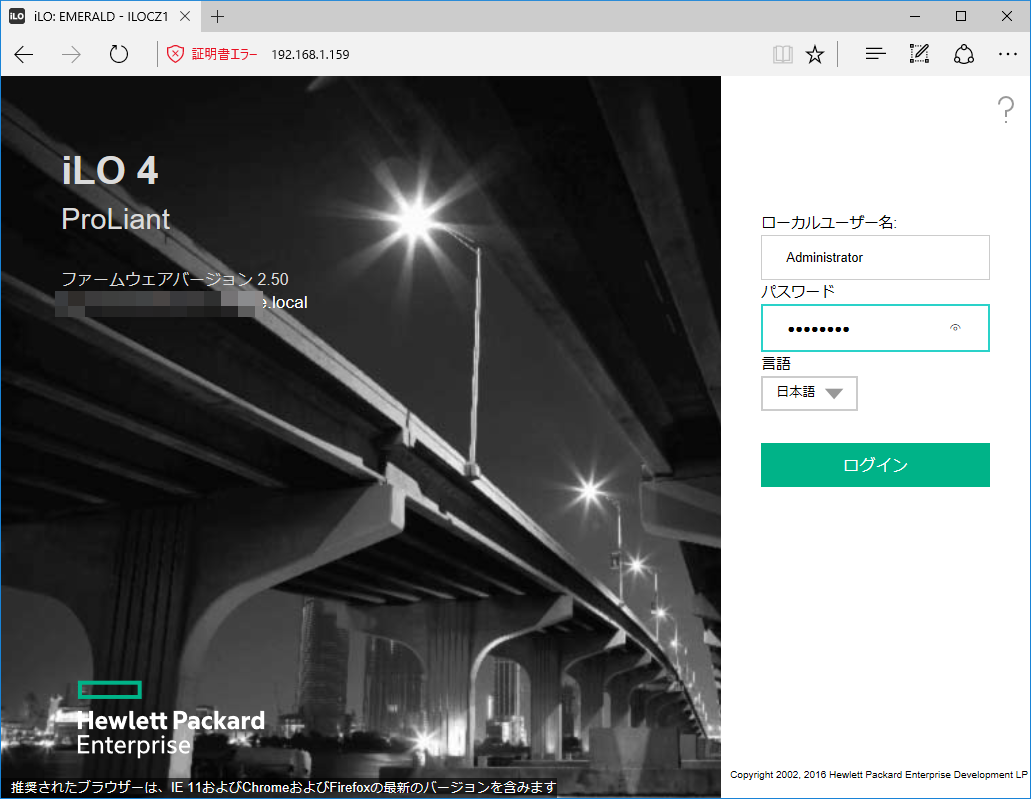Click the Hewlett Packard Enterprise logo
This screenshot has width=1031, height=799.
(x=171, y=719)
